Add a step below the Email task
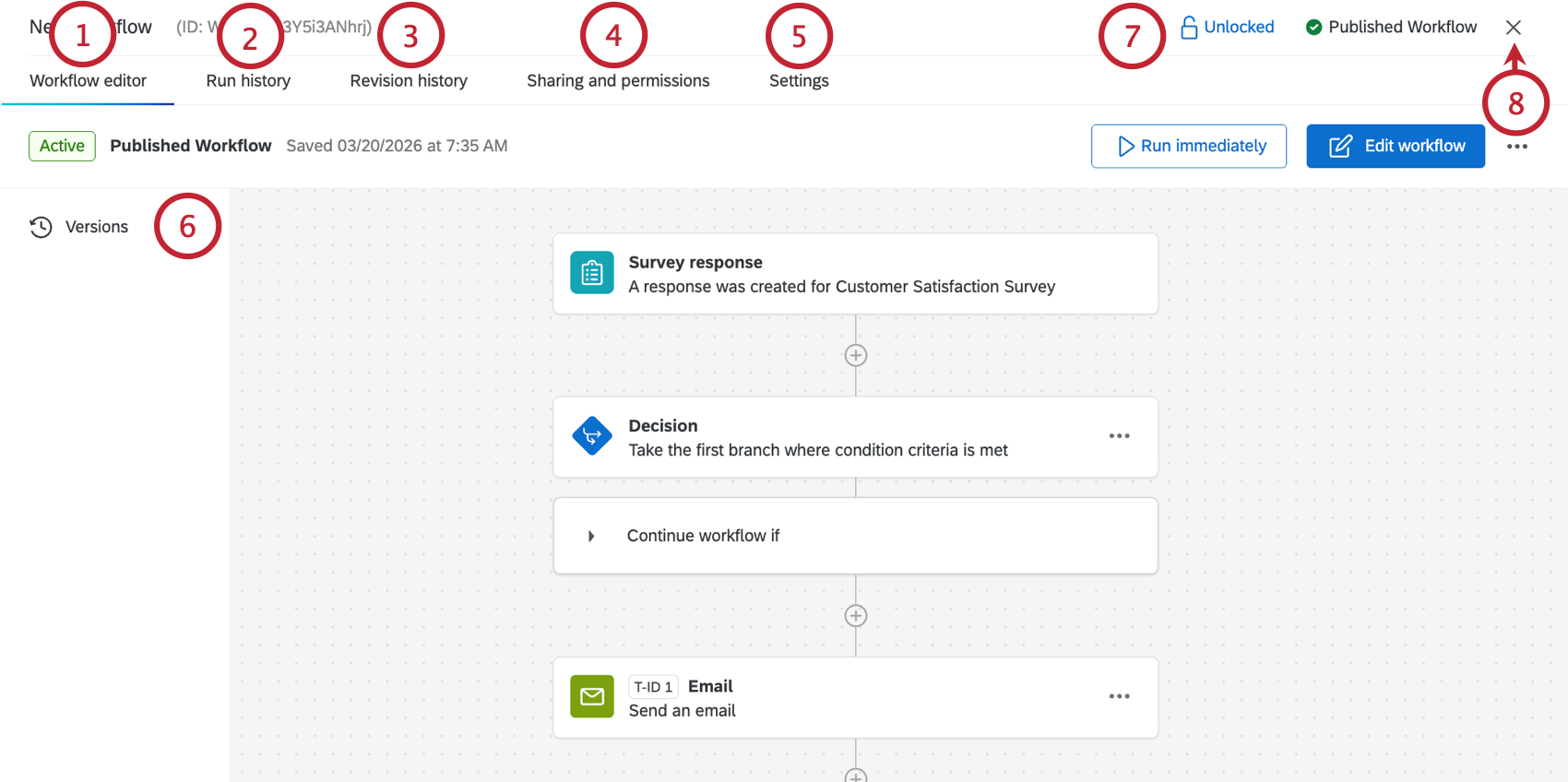 click(856, 776)
